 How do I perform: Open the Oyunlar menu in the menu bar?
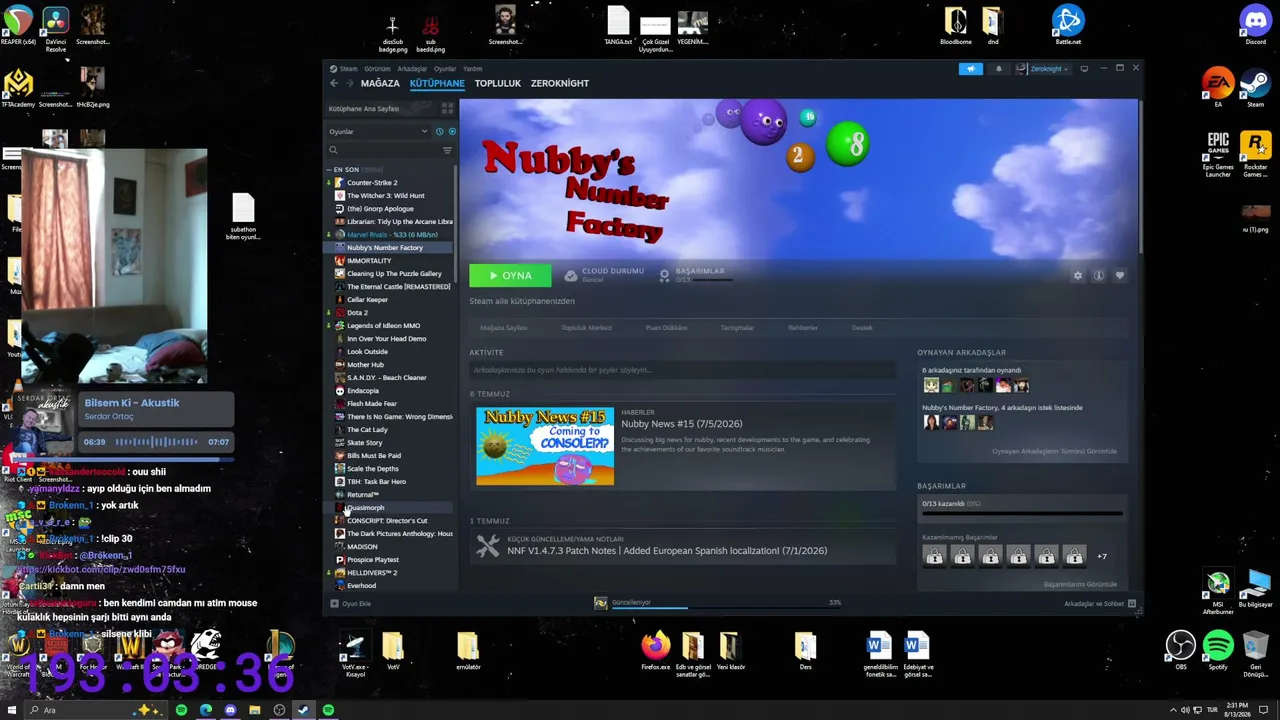pos(445,69)
